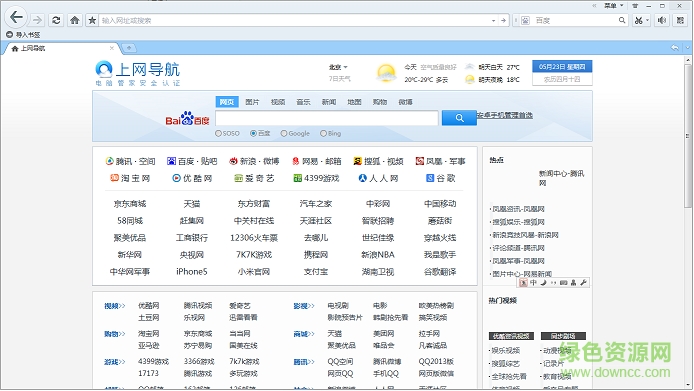Image resolution: width=694 pixels, height=391 pixels.
Task: Toggle the punctuation icon on IME bar
Action: click(x=553, y=283)
